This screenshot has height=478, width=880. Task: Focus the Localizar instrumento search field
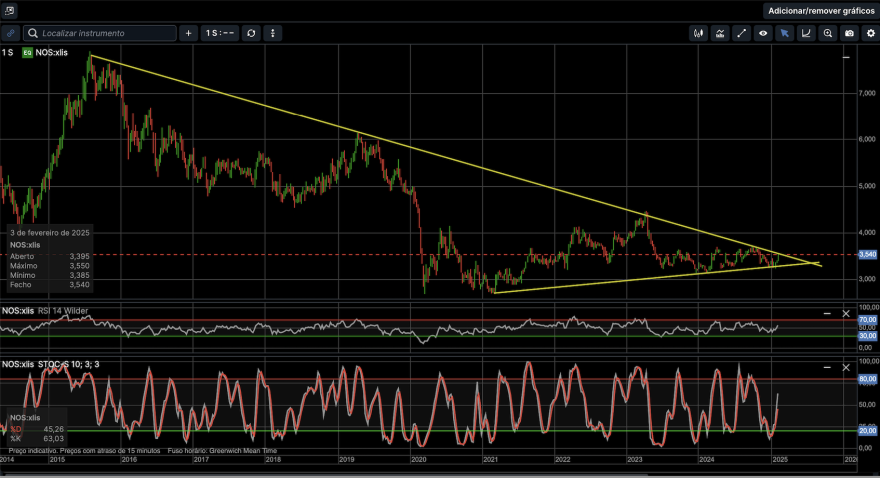click(100, 33)
